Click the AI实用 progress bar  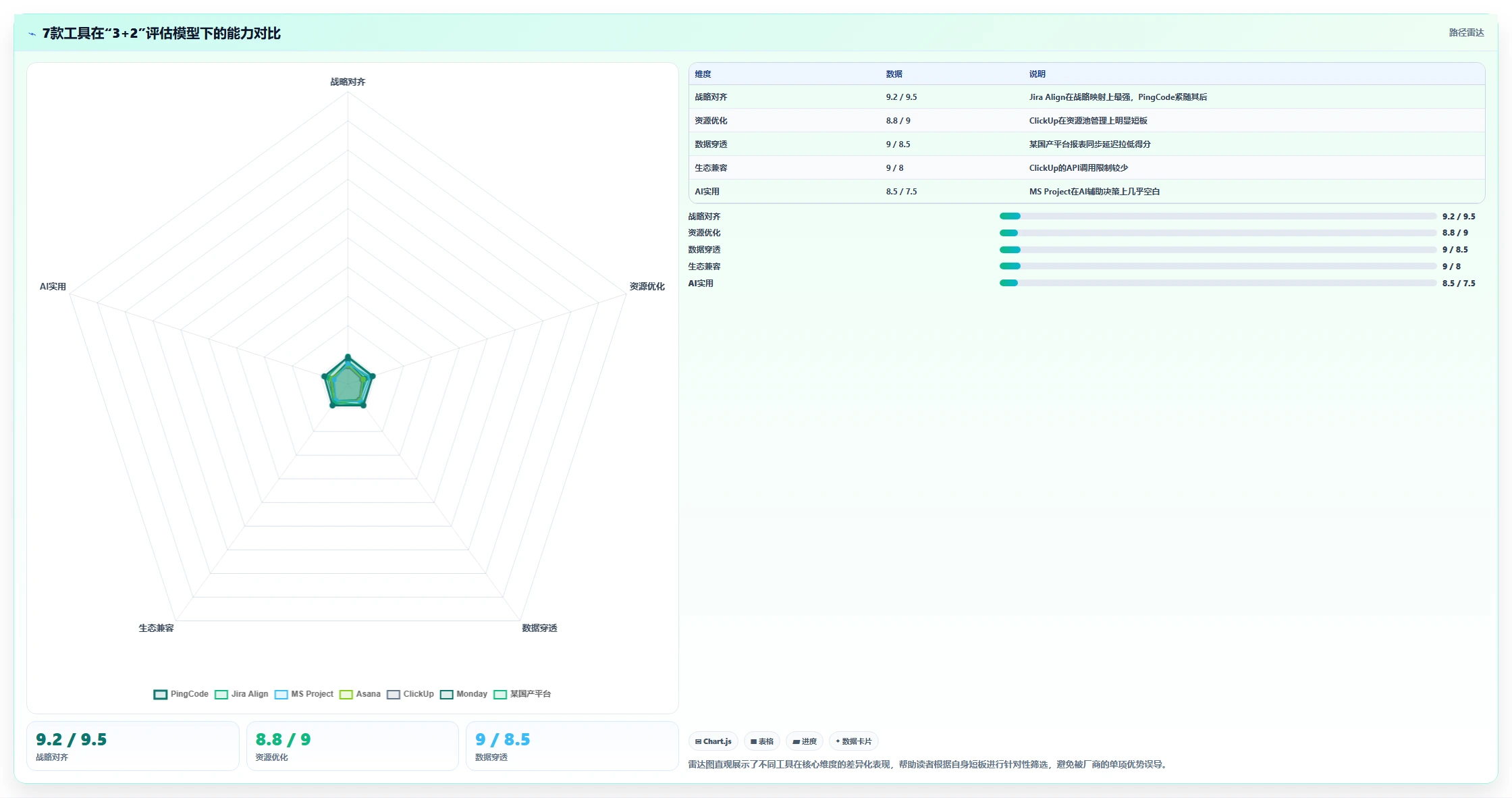[x=1218, y=283]
